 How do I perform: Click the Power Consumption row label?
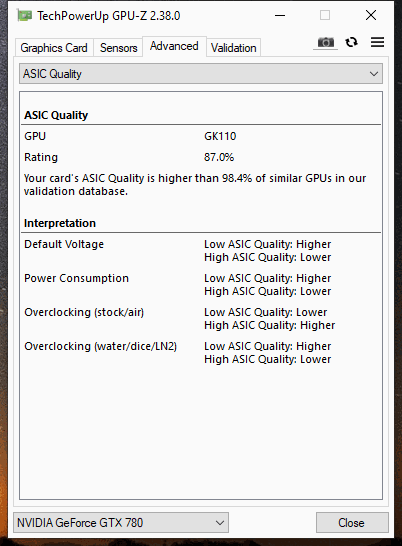tap(76, 278)
